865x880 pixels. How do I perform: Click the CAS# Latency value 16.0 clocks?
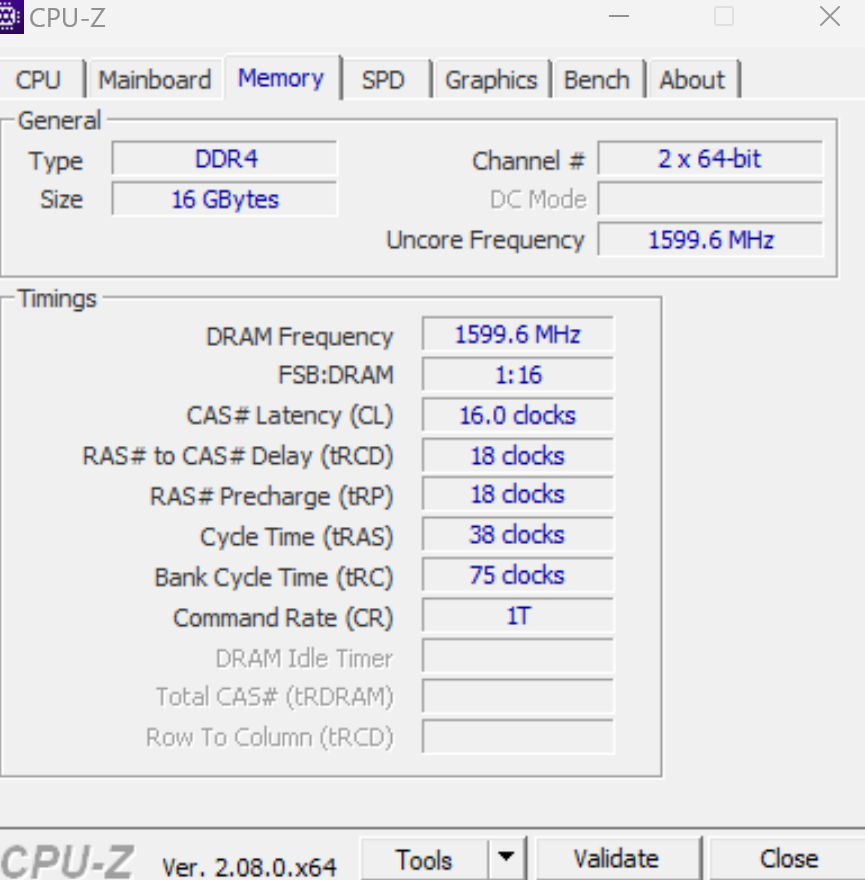click(518, 415)
